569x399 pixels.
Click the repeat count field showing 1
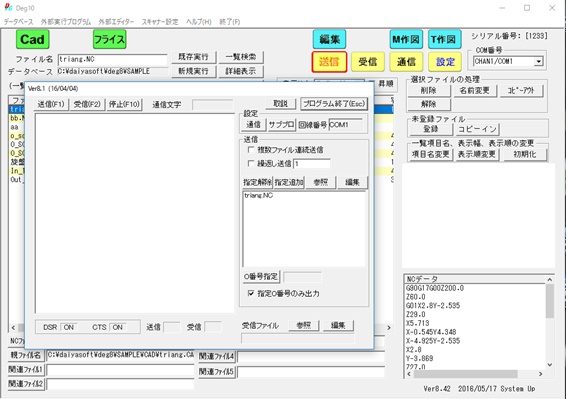(x=312, y=164)
